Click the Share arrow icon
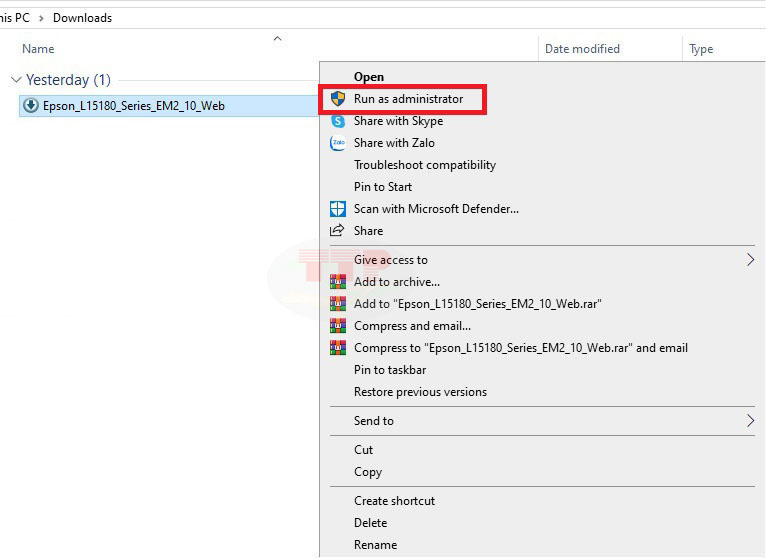766x558 pixels. (338, 231)
